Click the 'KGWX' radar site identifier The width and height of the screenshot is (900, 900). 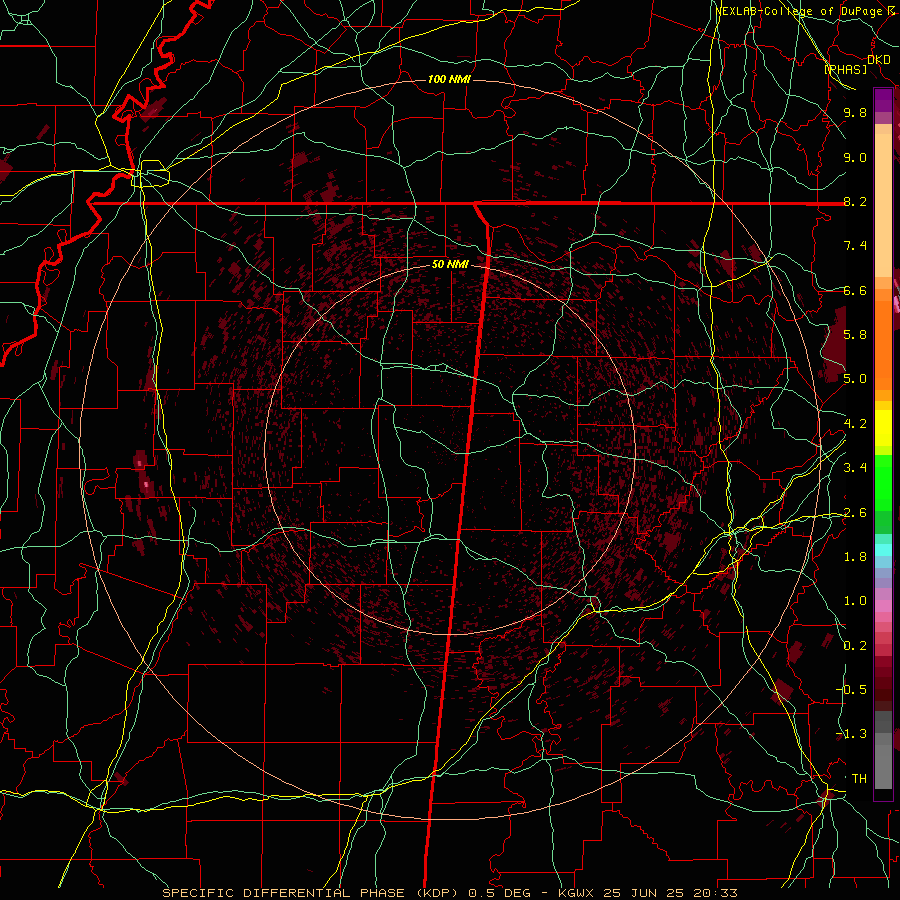578,893
